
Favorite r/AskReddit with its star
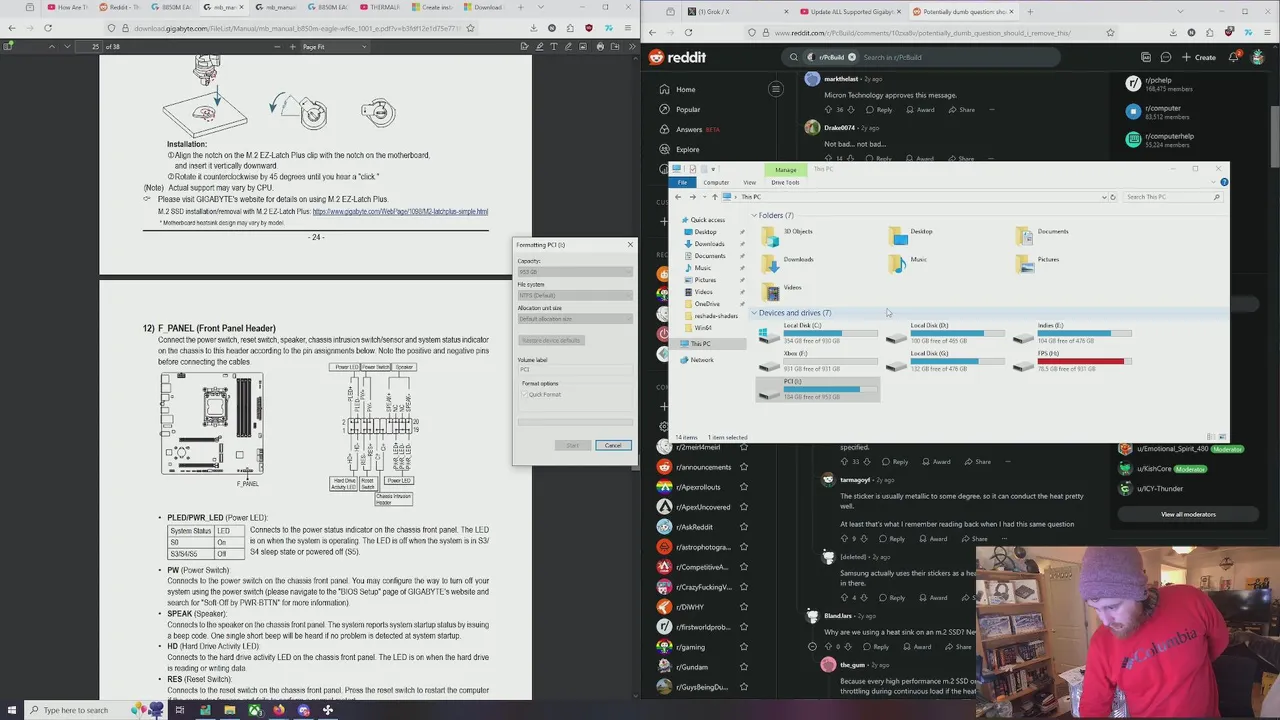[743, 527]
